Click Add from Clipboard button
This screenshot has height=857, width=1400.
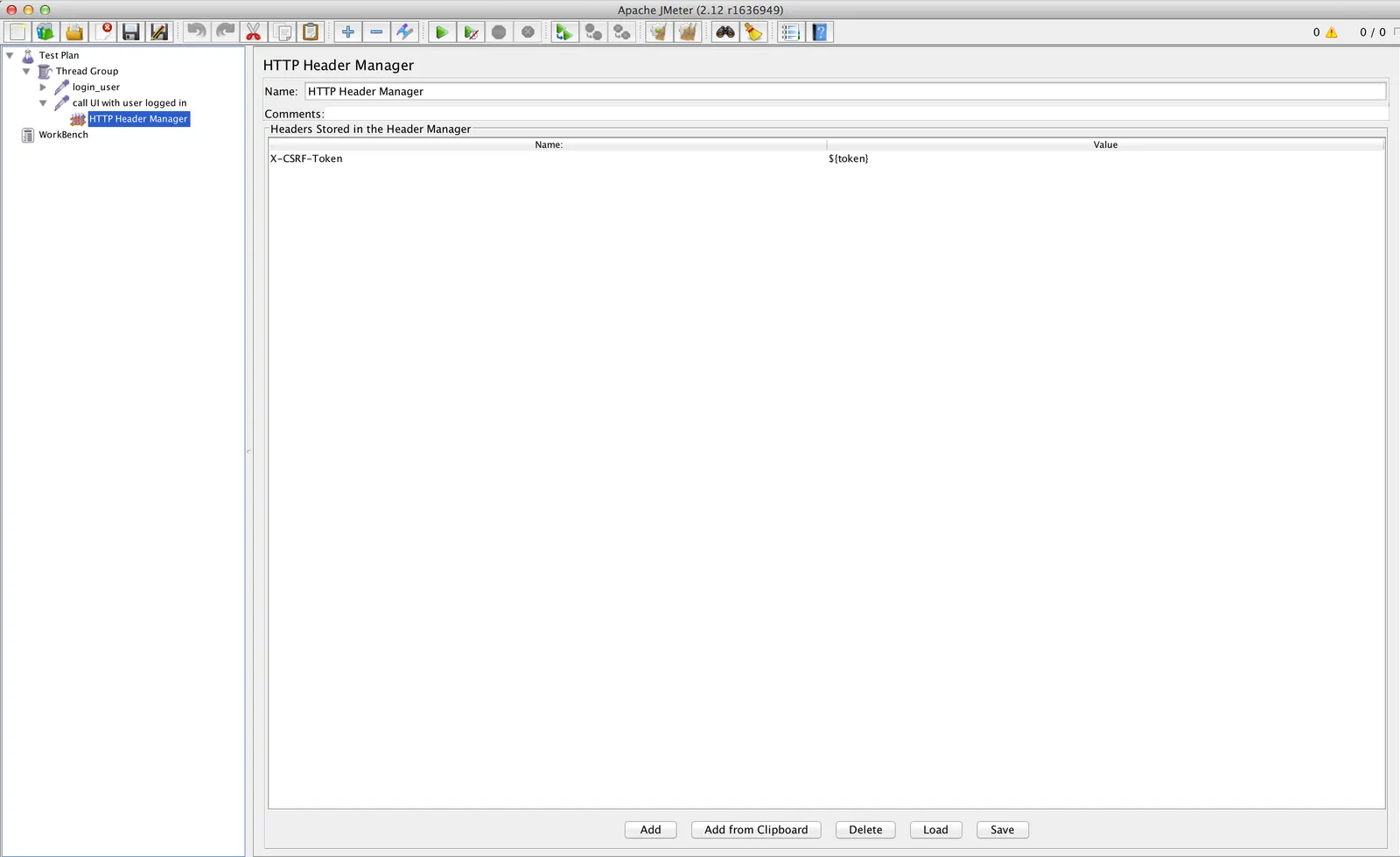(x=756, y=830)
